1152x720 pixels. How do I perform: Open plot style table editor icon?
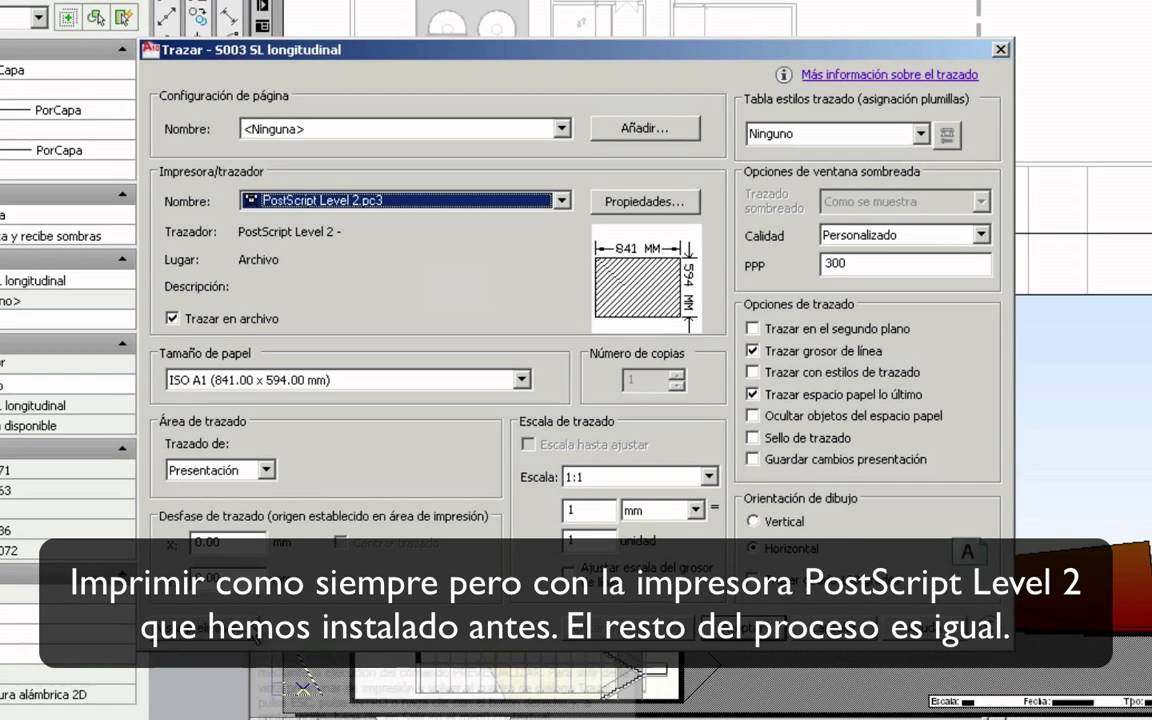948,135
